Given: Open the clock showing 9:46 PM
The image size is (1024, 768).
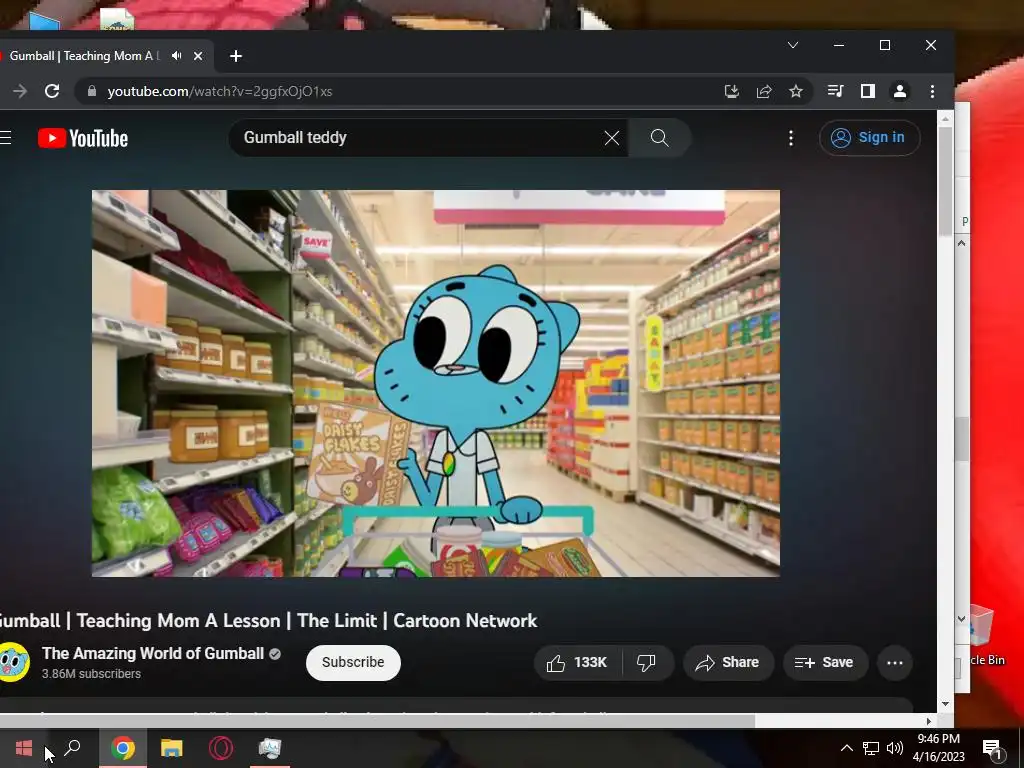Looking at the screenshot, I should (x=938, y=748).
